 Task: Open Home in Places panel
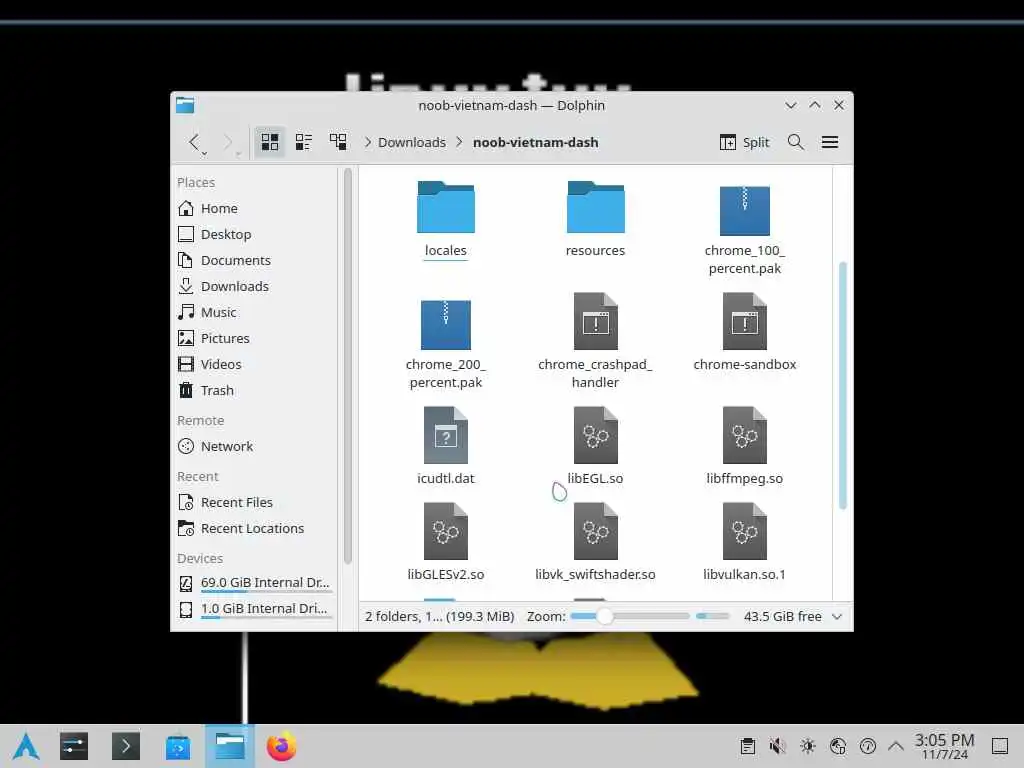click(255, 208)
